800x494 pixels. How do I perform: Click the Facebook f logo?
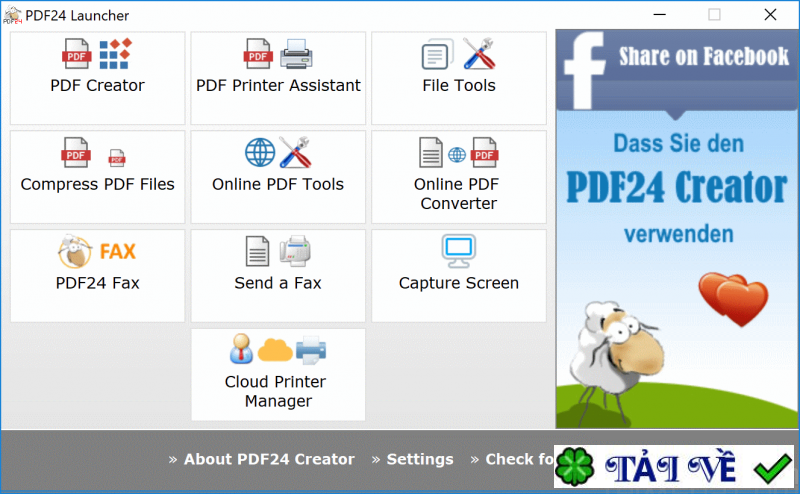[585, 70]
